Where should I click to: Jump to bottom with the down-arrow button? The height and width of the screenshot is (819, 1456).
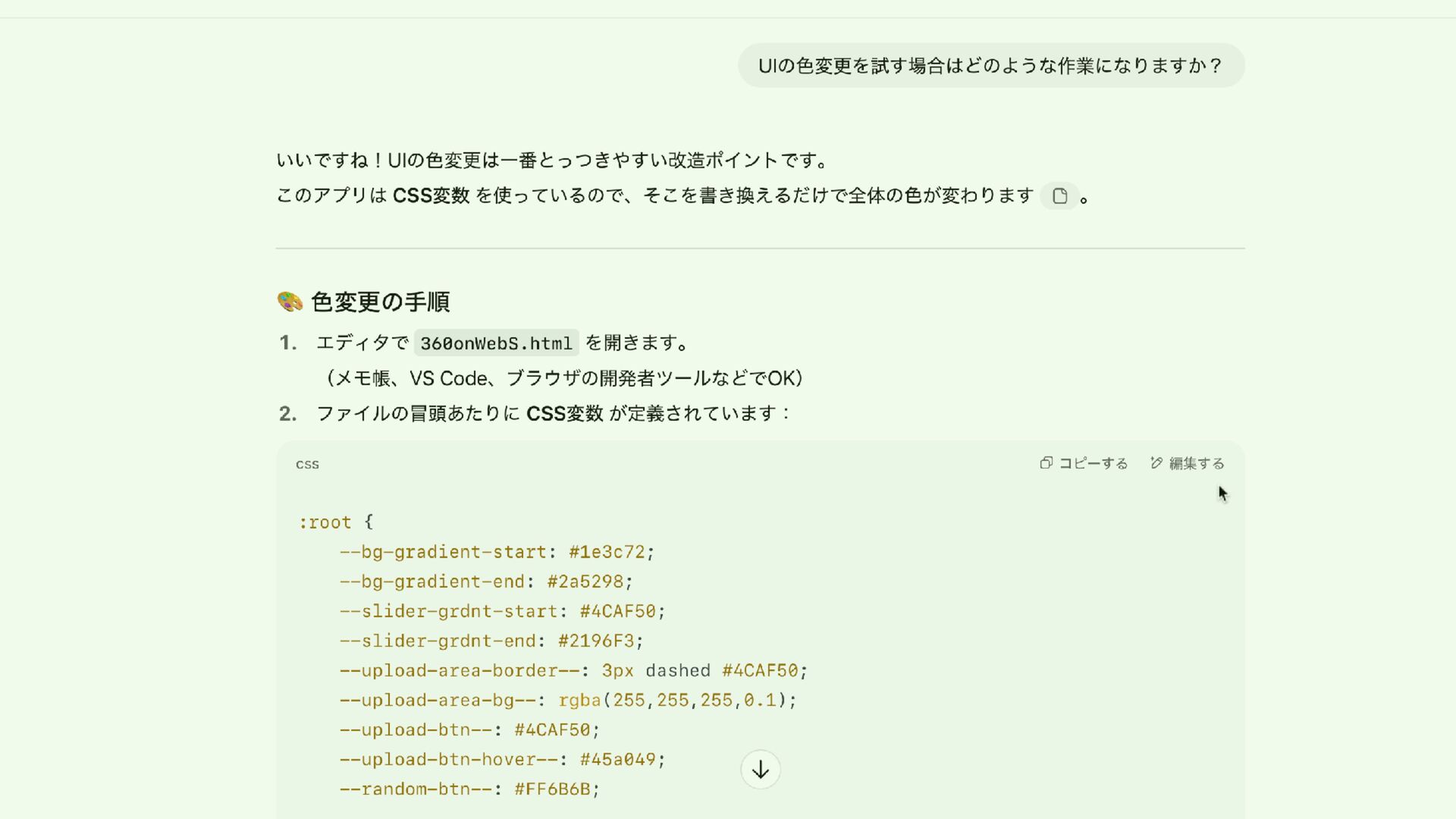(760, 770)
